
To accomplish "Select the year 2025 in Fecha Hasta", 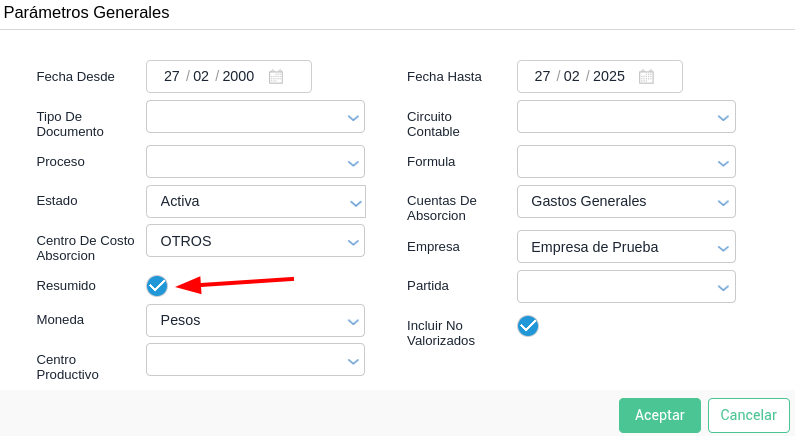I will 609,77.
